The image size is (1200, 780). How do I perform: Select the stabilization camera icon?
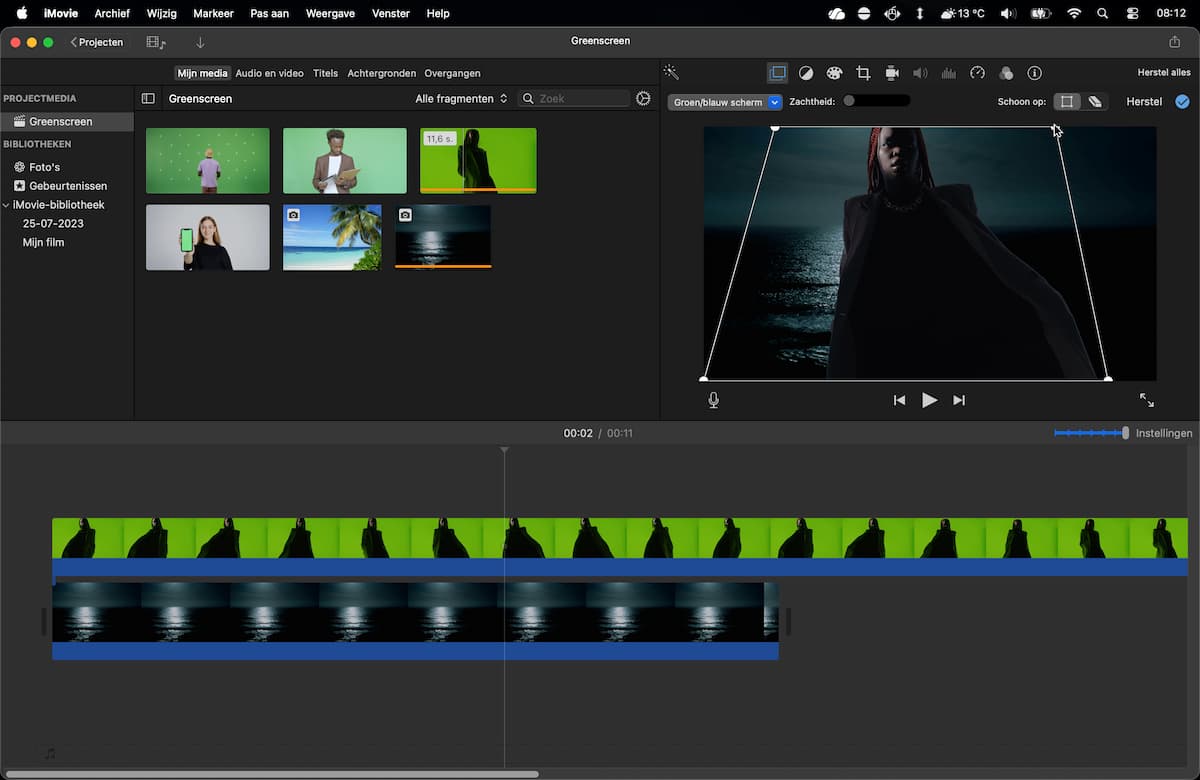click(x=892, y=73)
